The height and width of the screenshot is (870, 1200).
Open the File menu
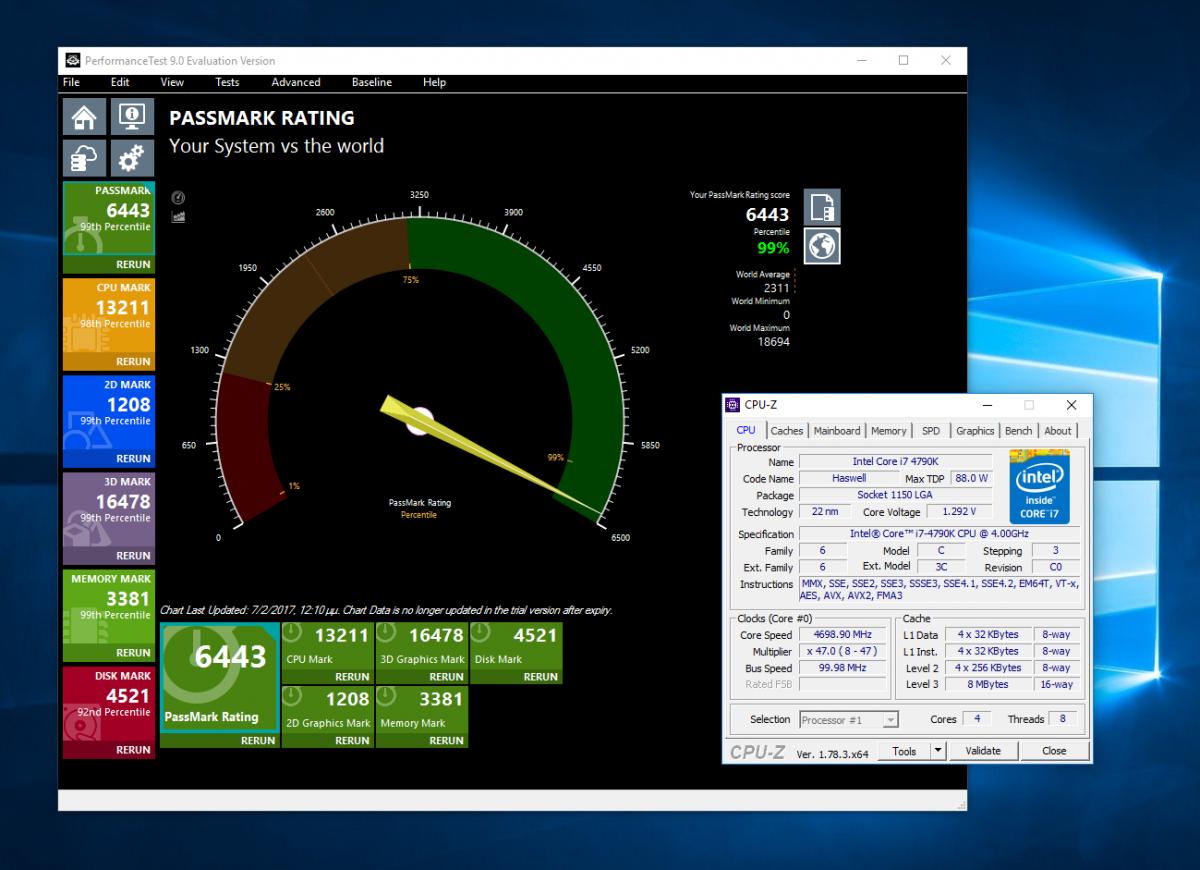(71, 82)
